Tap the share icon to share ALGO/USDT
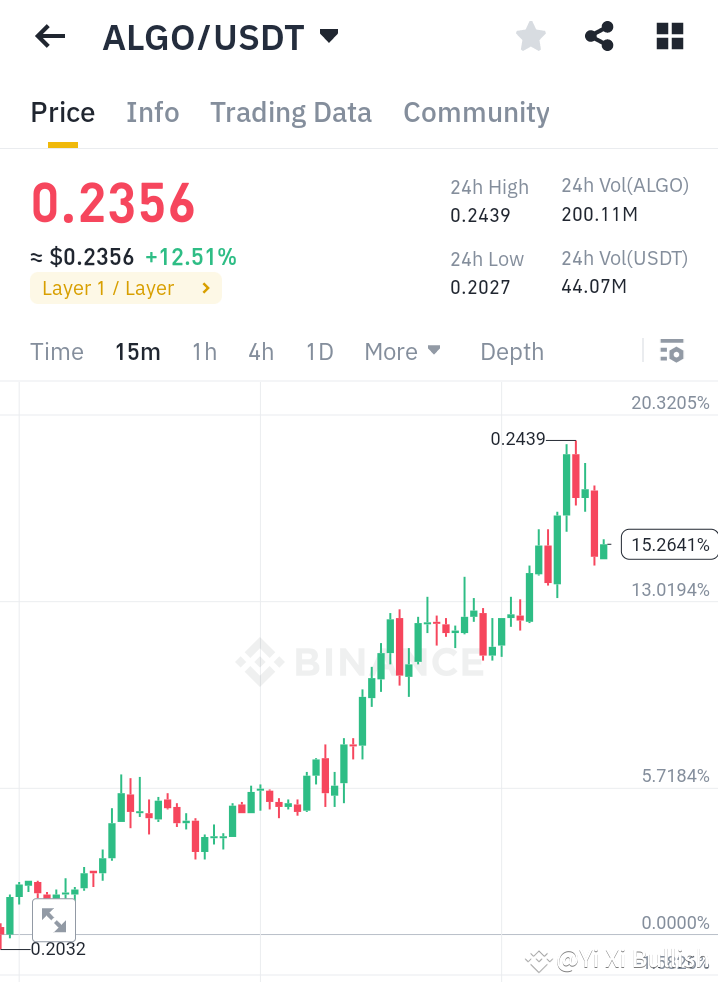This screenshot has height=982, width=718. [598, 36]
